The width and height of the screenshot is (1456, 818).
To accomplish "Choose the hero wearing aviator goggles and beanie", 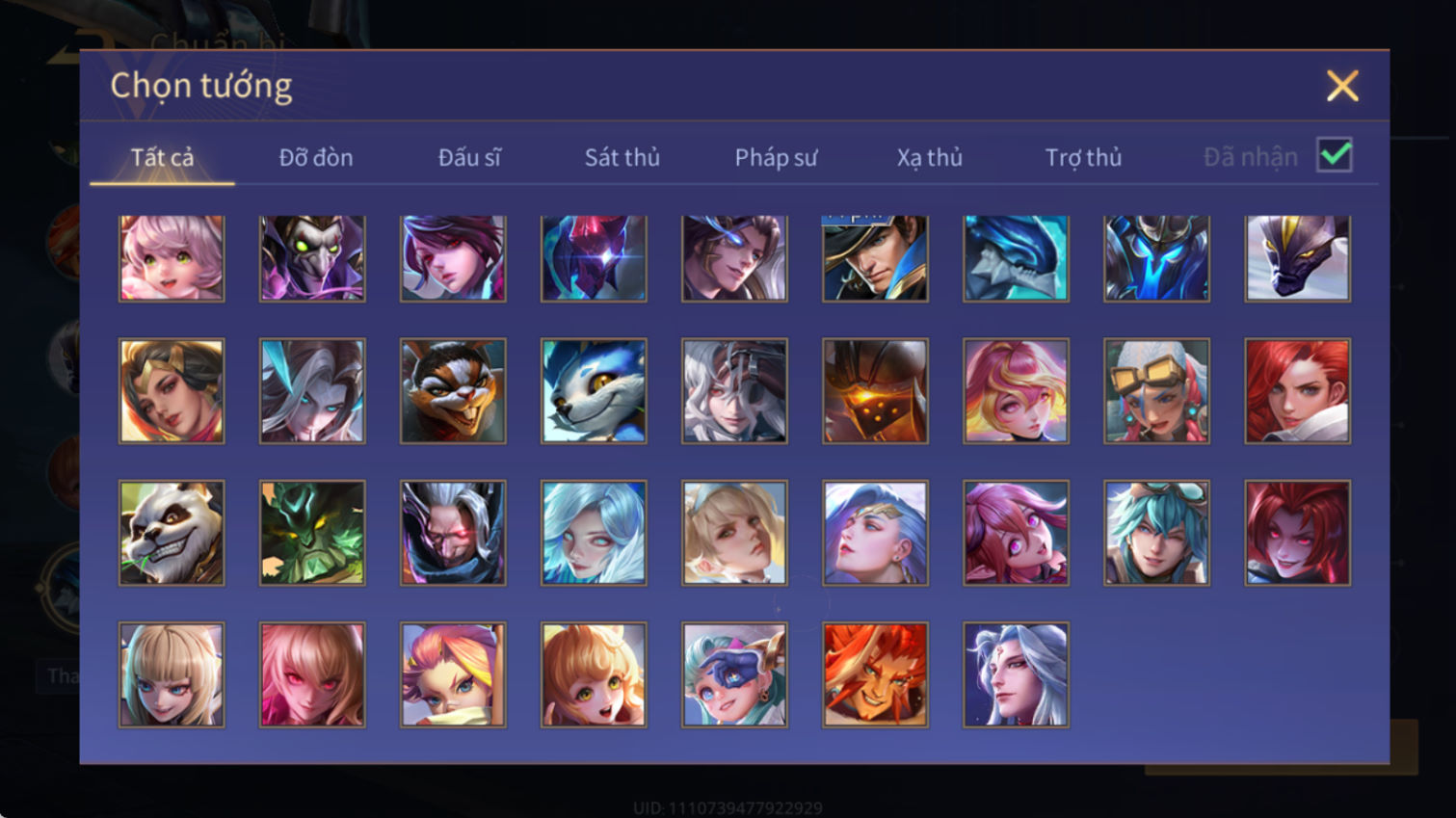I will tap(1156, 391).
